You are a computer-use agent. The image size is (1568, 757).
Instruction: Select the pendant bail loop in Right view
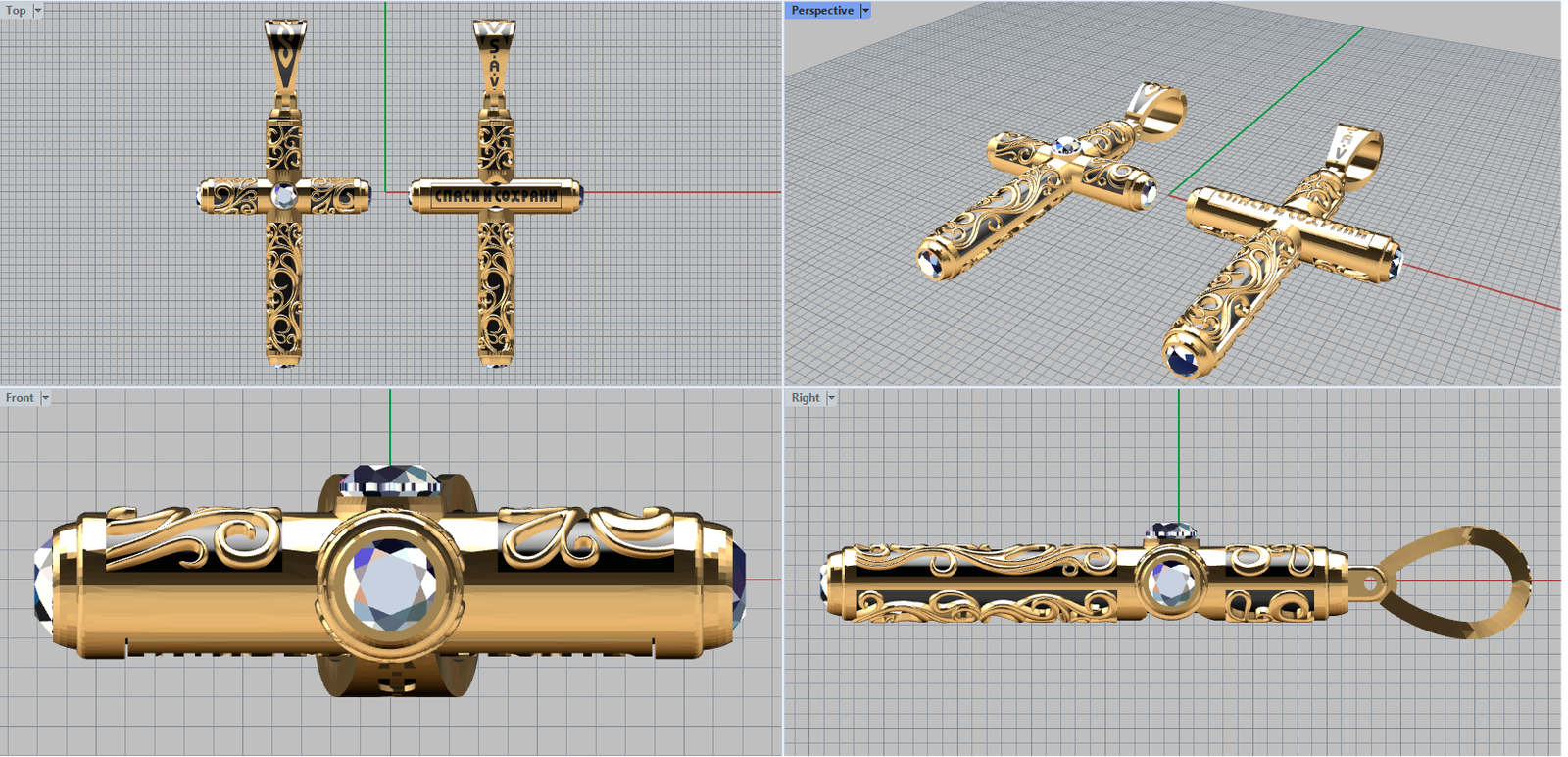point(1458,581)
